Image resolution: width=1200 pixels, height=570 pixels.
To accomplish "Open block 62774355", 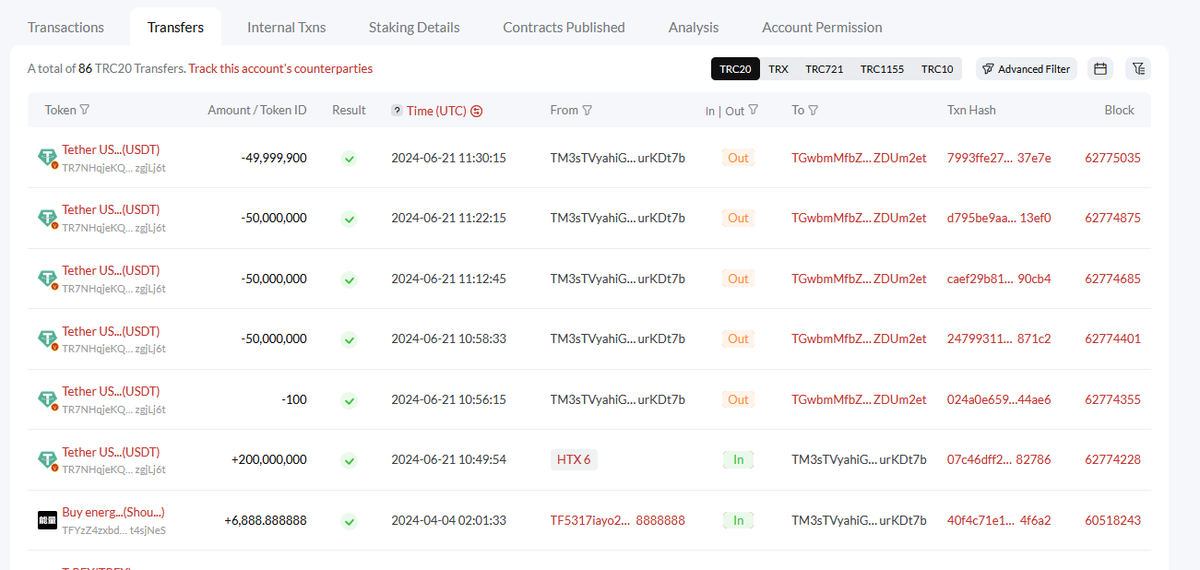I will coord(1113,400).
